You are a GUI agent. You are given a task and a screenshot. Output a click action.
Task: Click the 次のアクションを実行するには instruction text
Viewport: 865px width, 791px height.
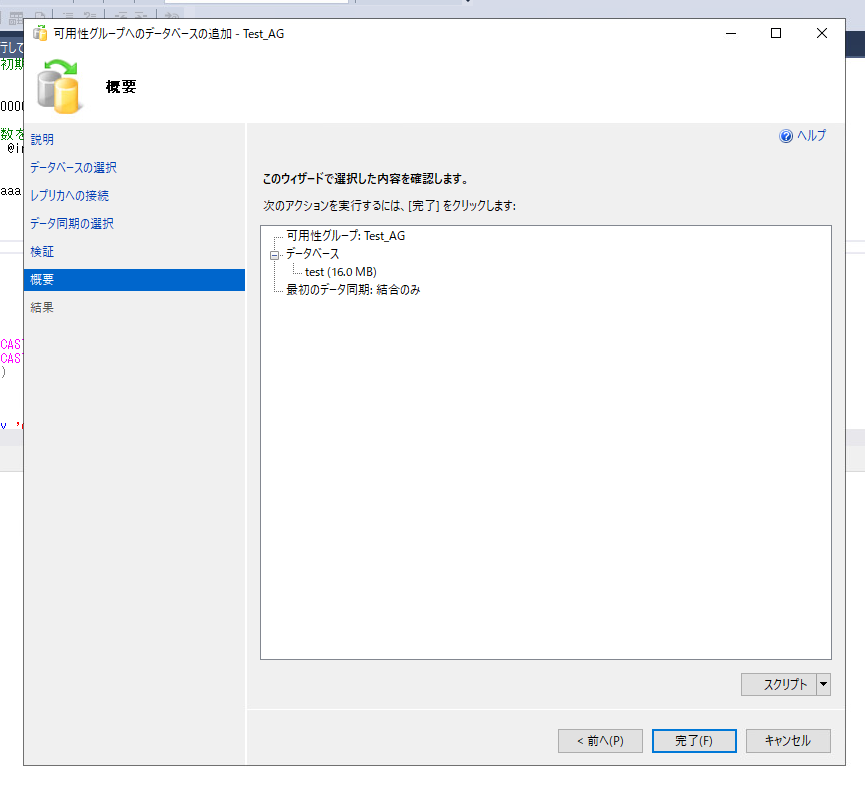pyautogui.click(x=389, y=206)
